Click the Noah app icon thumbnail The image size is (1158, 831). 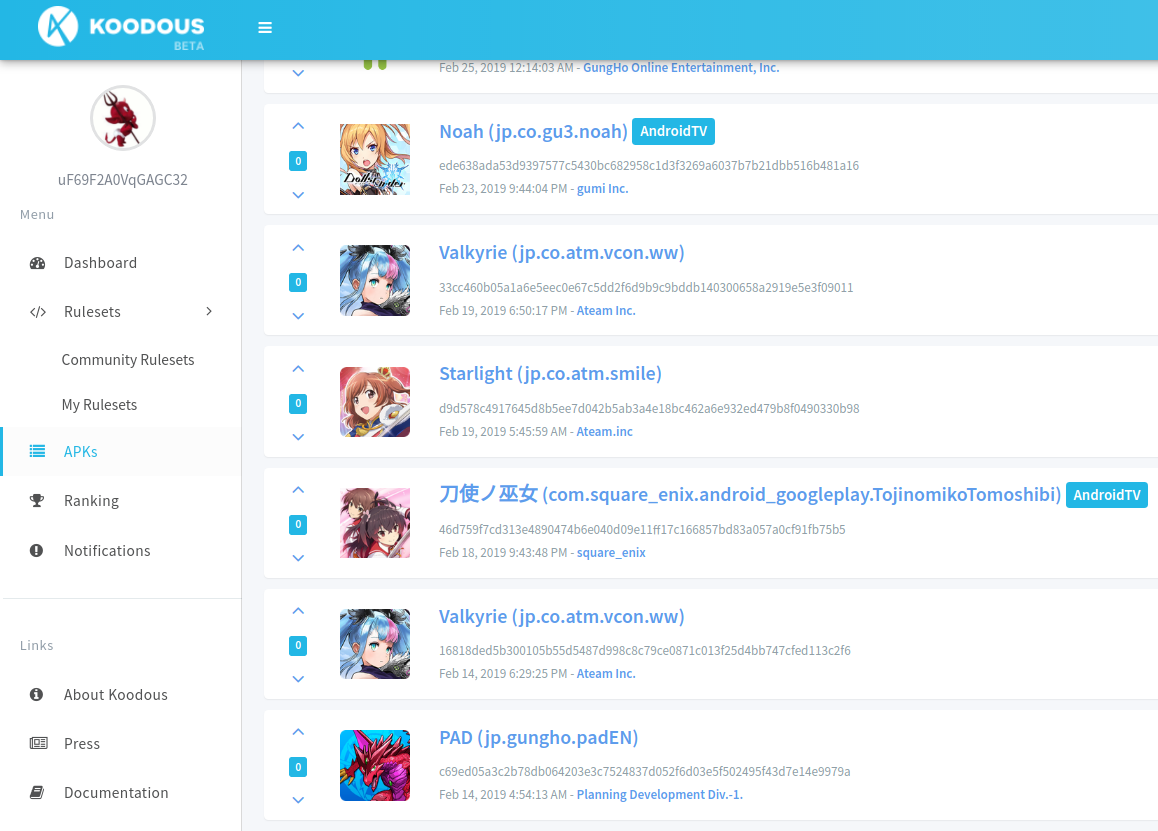(374, 160)
